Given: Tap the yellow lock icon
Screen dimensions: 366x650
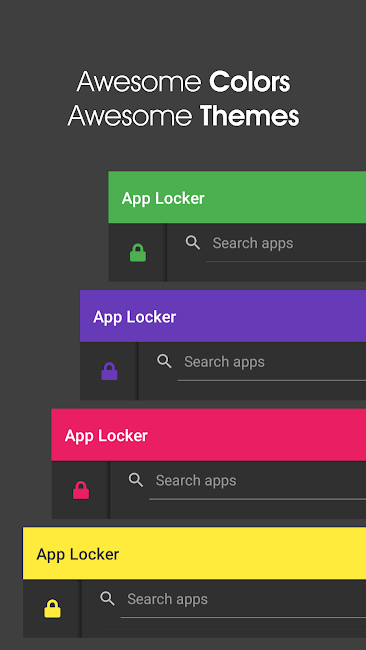Looking at the screenshot, I should 53,609.
